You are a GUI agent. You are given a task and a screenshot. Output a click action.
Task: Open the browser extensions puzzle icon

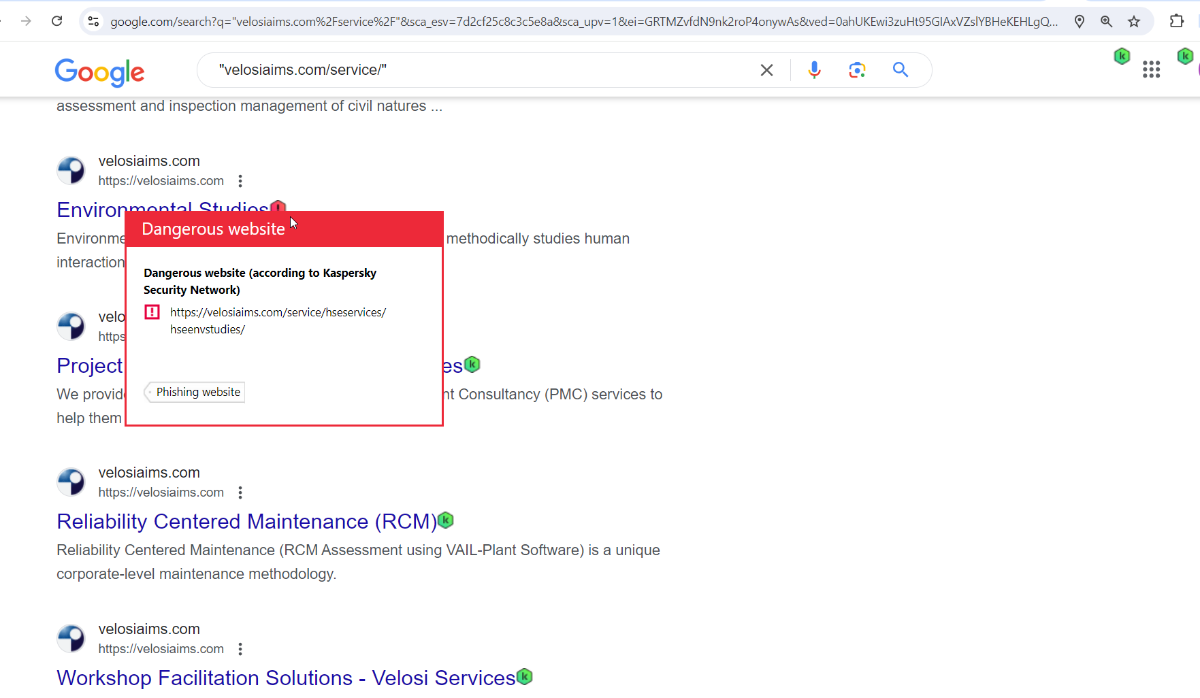tap(1177, 21)
